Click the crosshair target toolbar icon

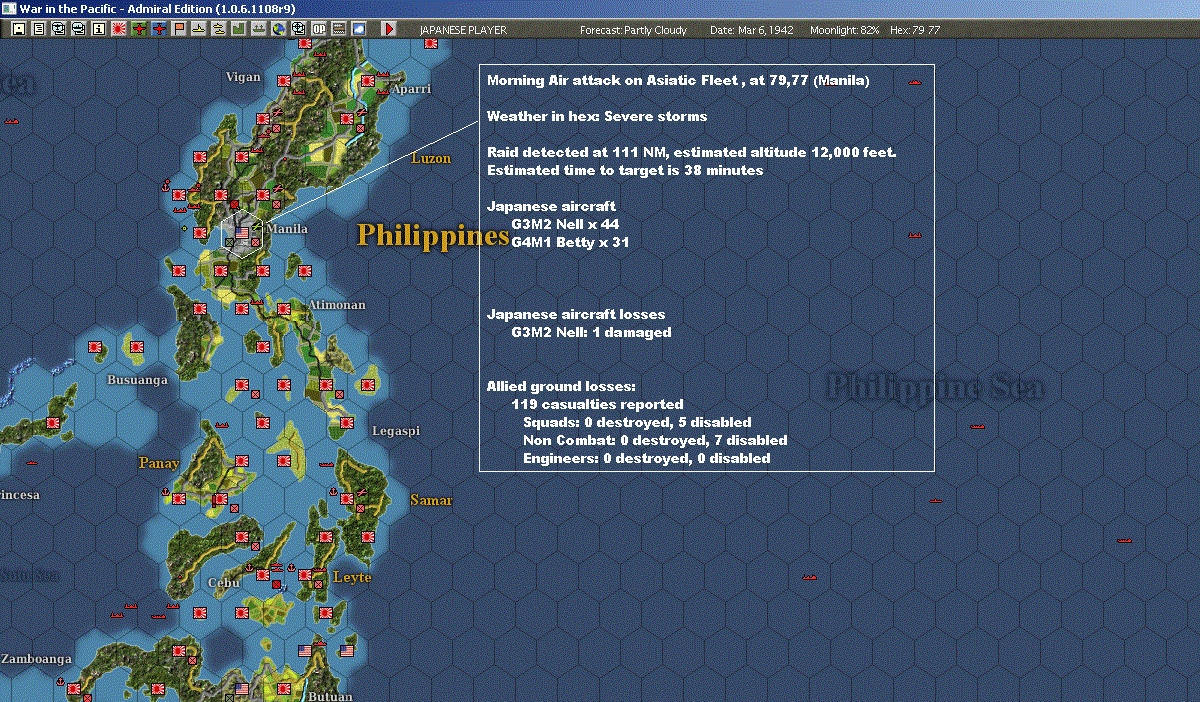coord(298,30)
